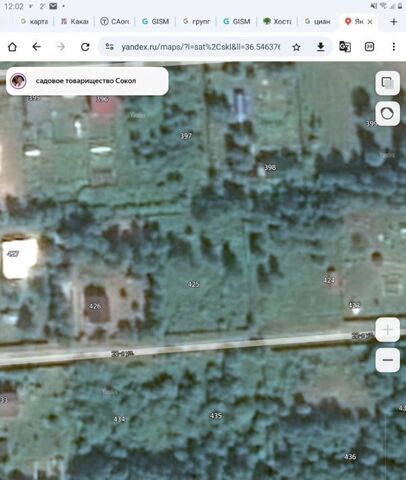Click plot number 434 on map
The width and height of the screenshot is (406, 480).
click(x=119, y=419)
